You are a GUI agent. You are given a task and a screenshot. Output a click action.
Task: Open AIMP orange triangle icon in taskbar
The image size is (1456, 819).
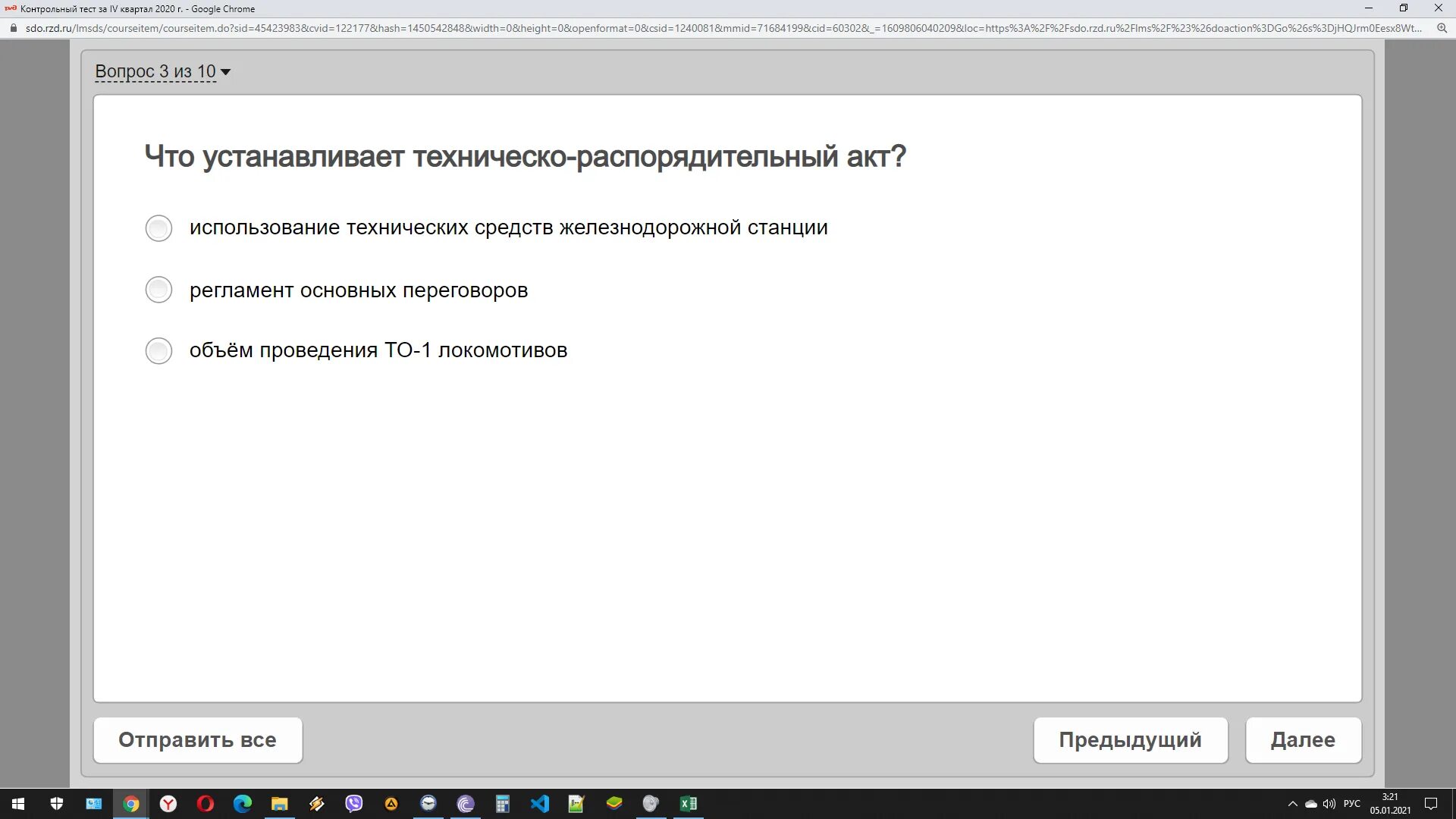[x=391, y=804]
